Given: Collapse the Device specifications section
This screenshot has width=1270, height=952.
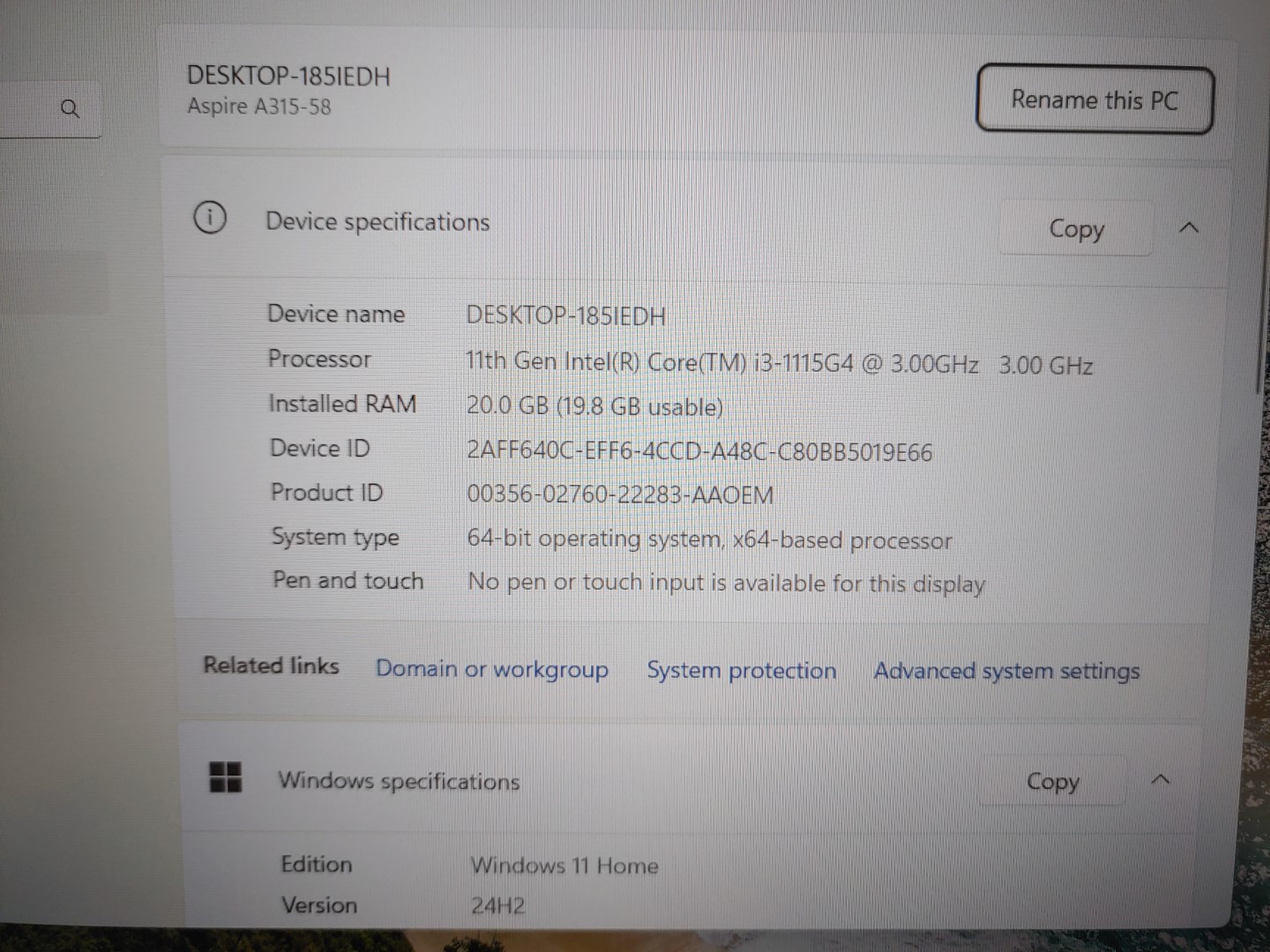Looking at the screenshot, I should tap(1190, 227).
